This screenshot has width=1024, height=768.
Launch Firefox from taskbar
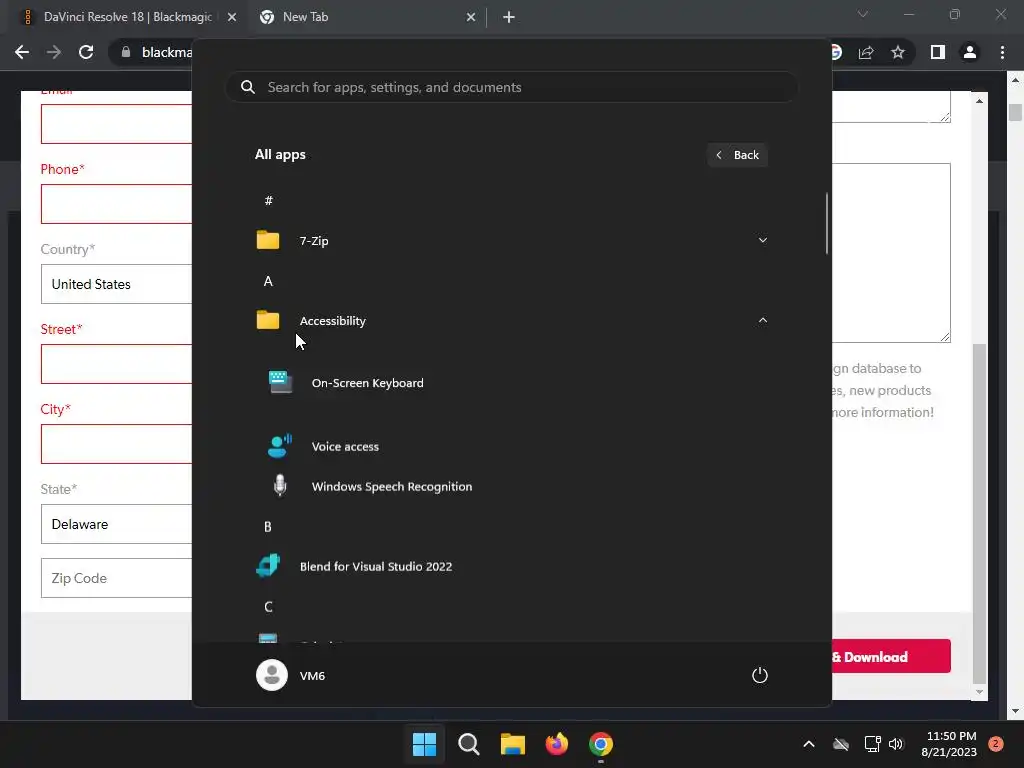coord(556,744)
